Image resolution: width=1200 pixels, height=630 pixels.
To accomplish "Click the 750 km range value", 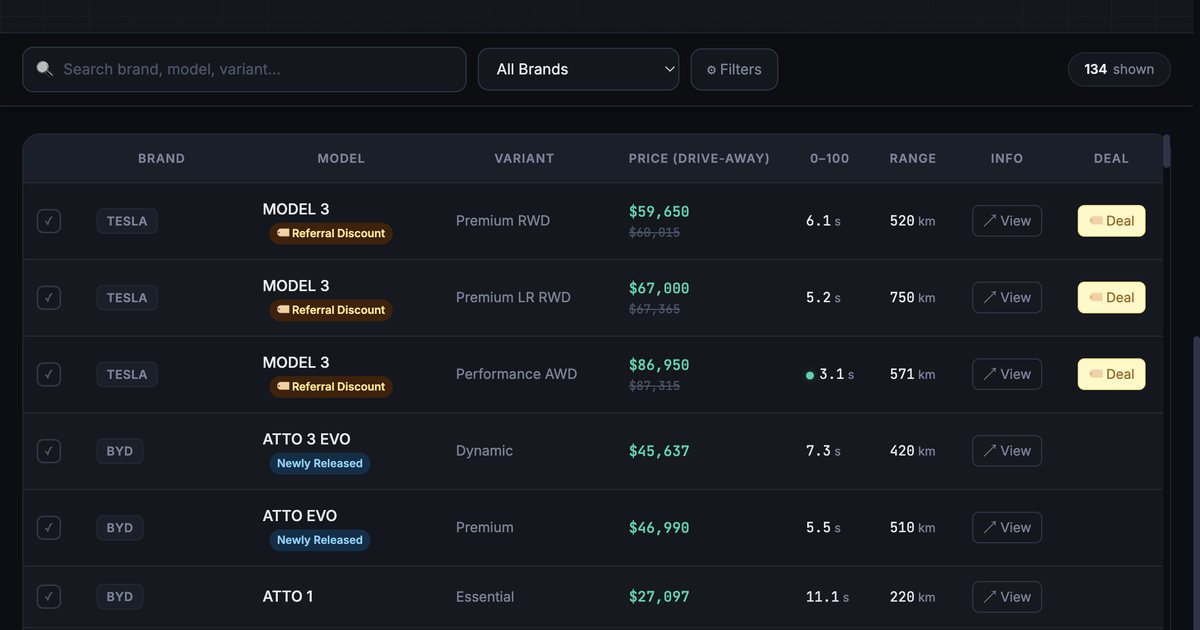I will (912, 297).
